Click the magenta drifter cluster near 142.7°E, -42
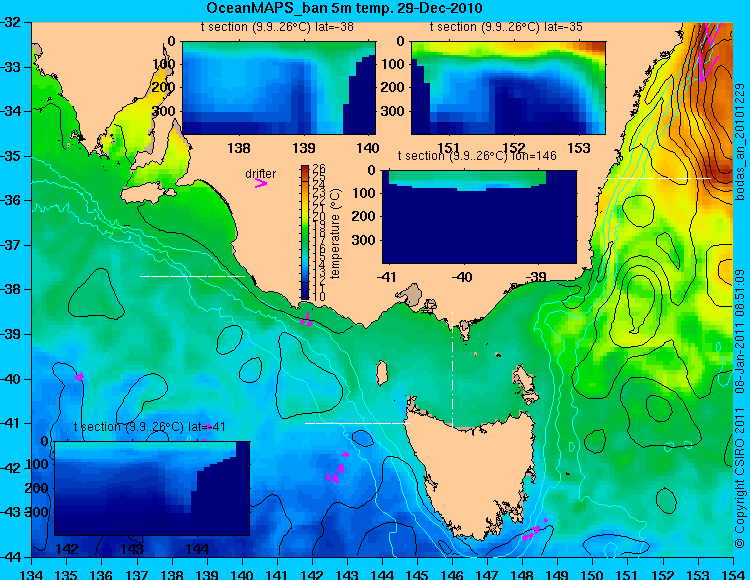 (337, 469)
